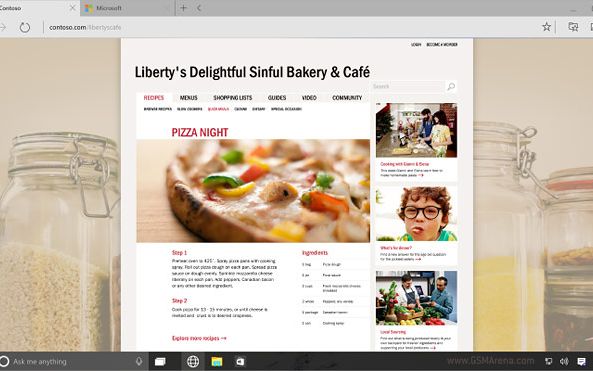The width and height of the screenshot is (593, 371).
Task: Click the Explore more recipes link
Action: click(x=199, y=338)
